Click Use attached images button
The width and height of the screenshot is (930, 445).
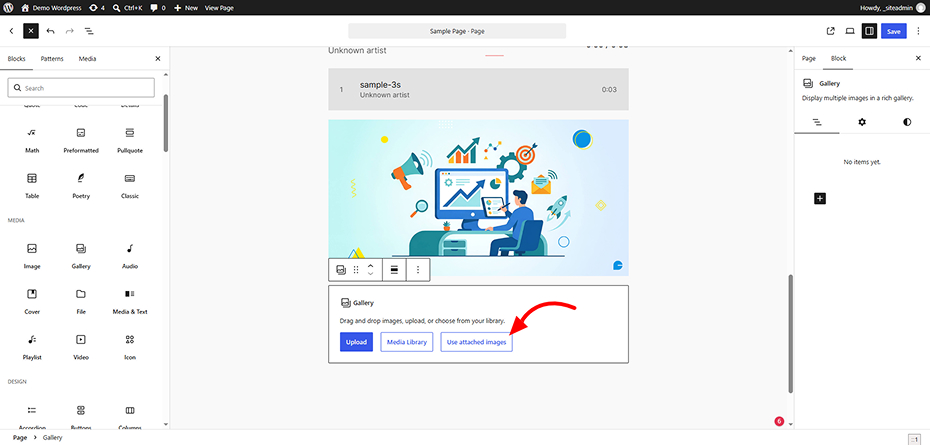click(x=476, y=342)
